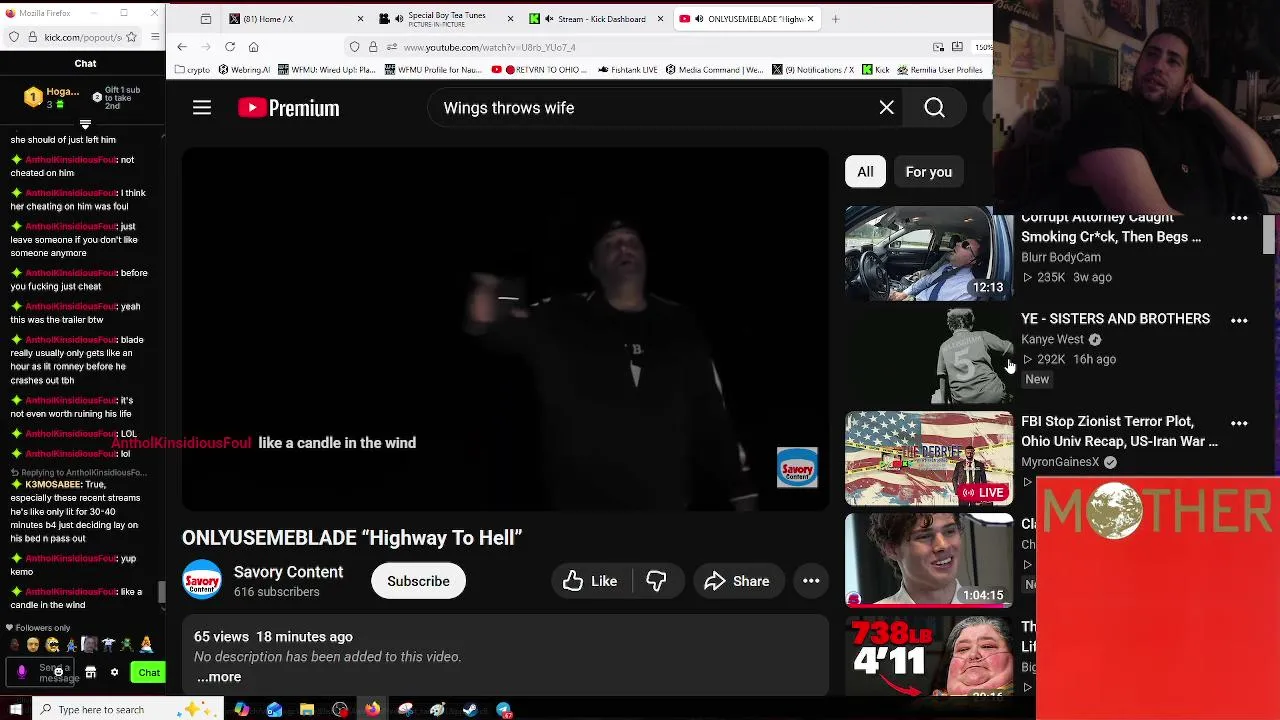Open options for Corrupt Attorney video

(x=1239, y=218)
